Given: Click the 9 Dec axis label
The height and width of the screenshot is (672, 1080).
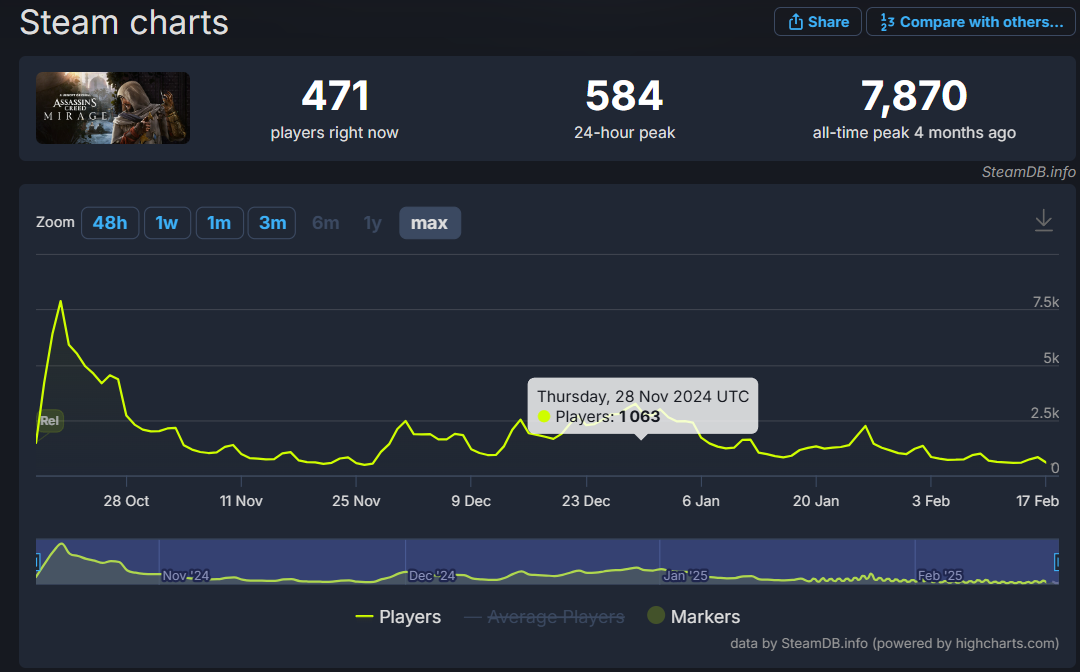Looking at the screenshot, I should click(471, 501).
